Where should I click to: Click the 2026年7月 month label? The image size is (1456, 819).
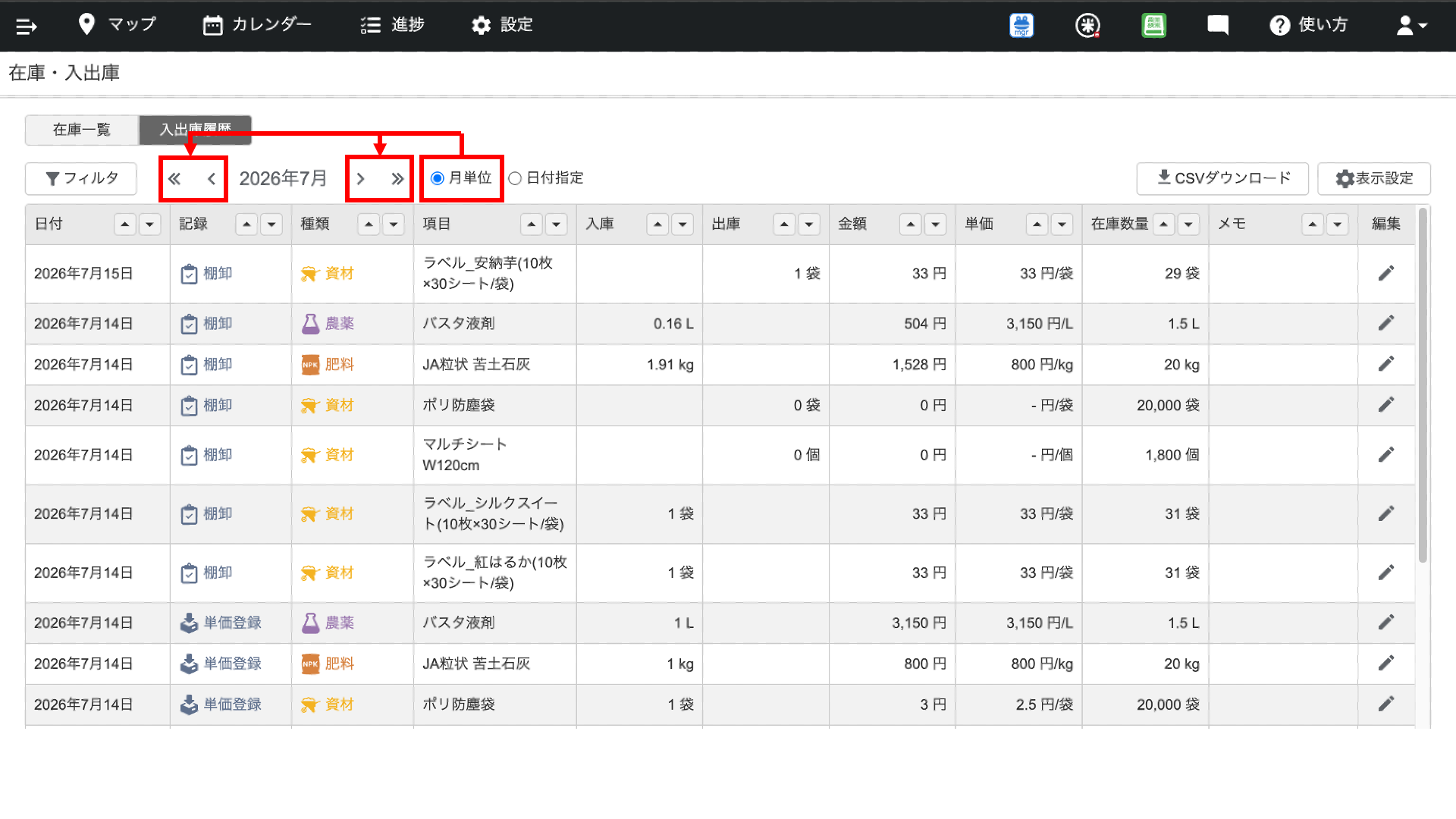click(283, 179)
